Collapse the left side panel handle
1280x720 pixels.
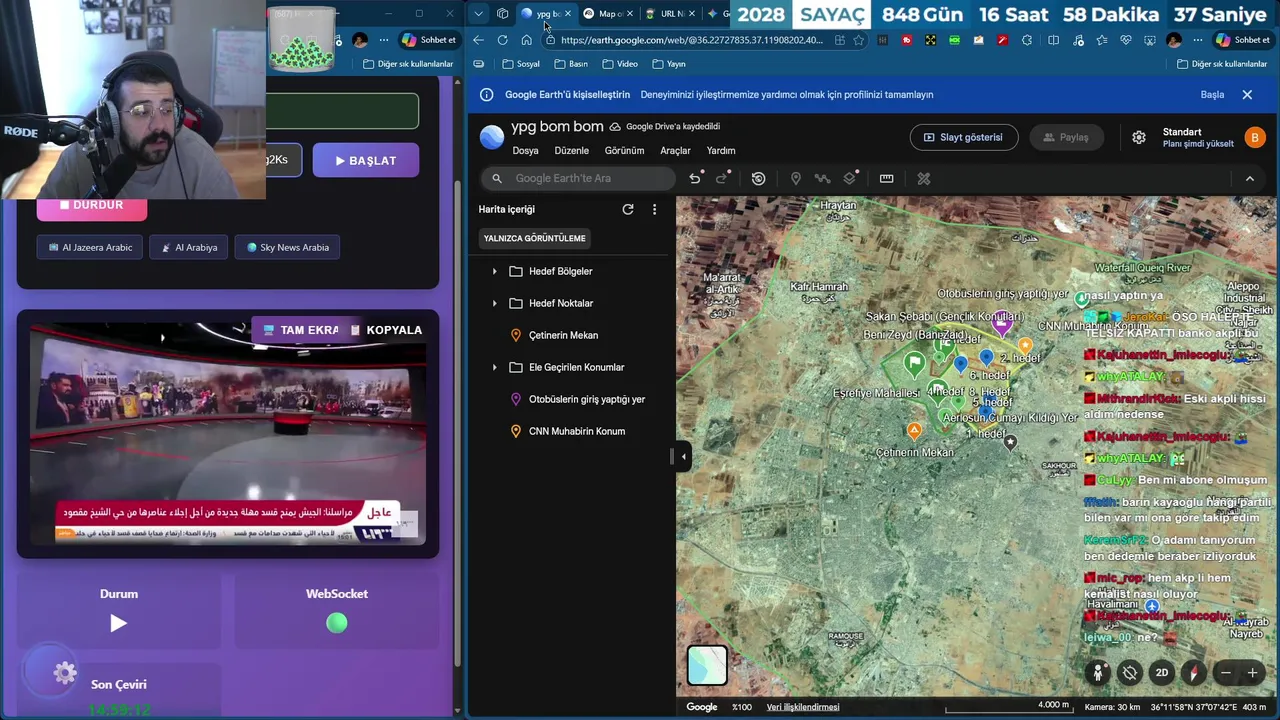click(683, 457)
